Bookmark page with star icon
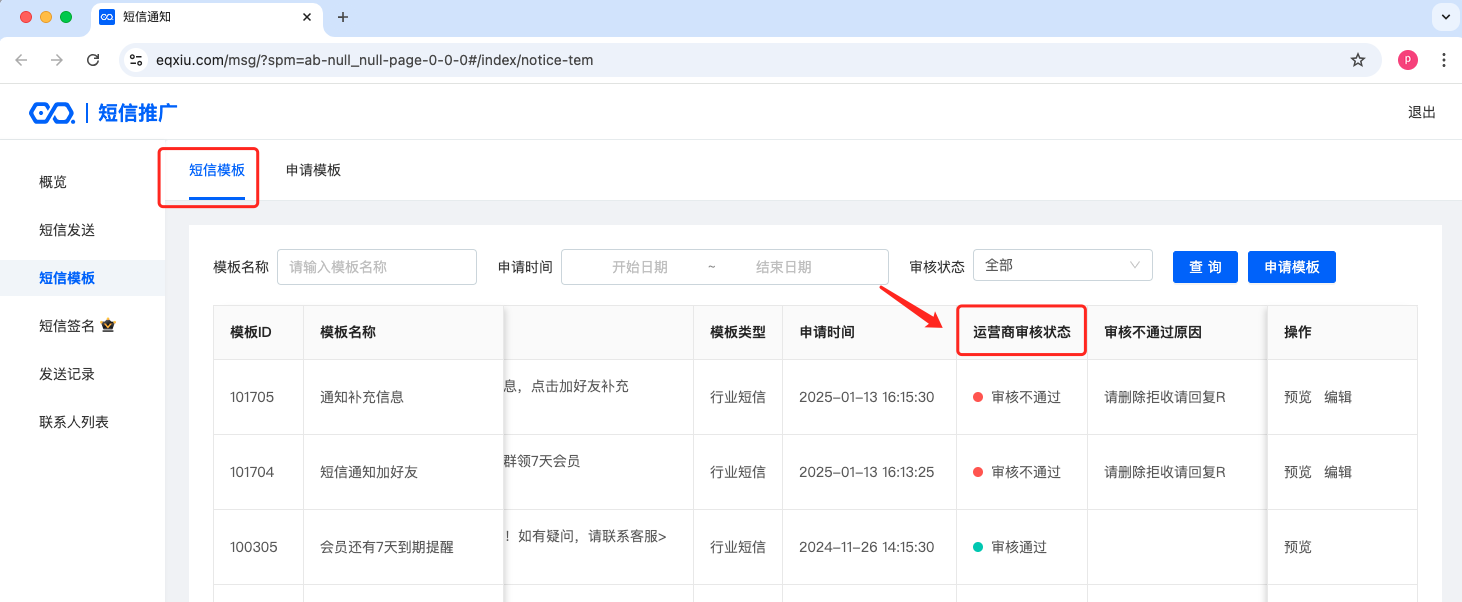 1357,60
